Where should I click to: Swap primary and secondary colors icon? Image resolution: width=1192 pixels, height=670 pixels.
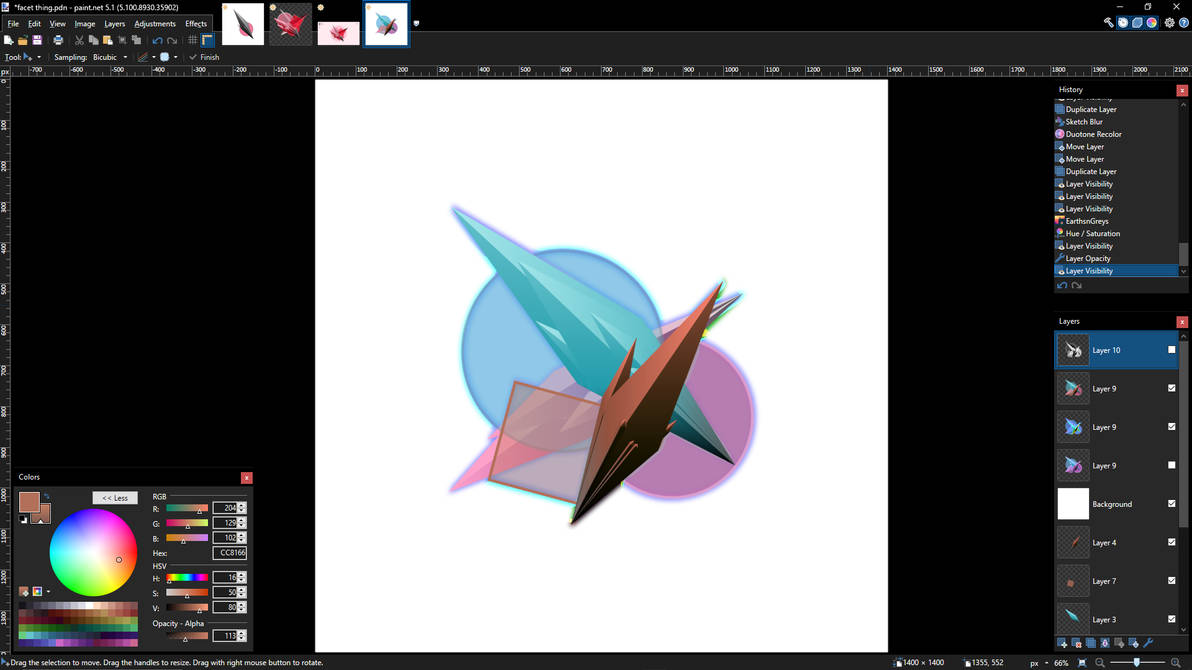point(46,496)
